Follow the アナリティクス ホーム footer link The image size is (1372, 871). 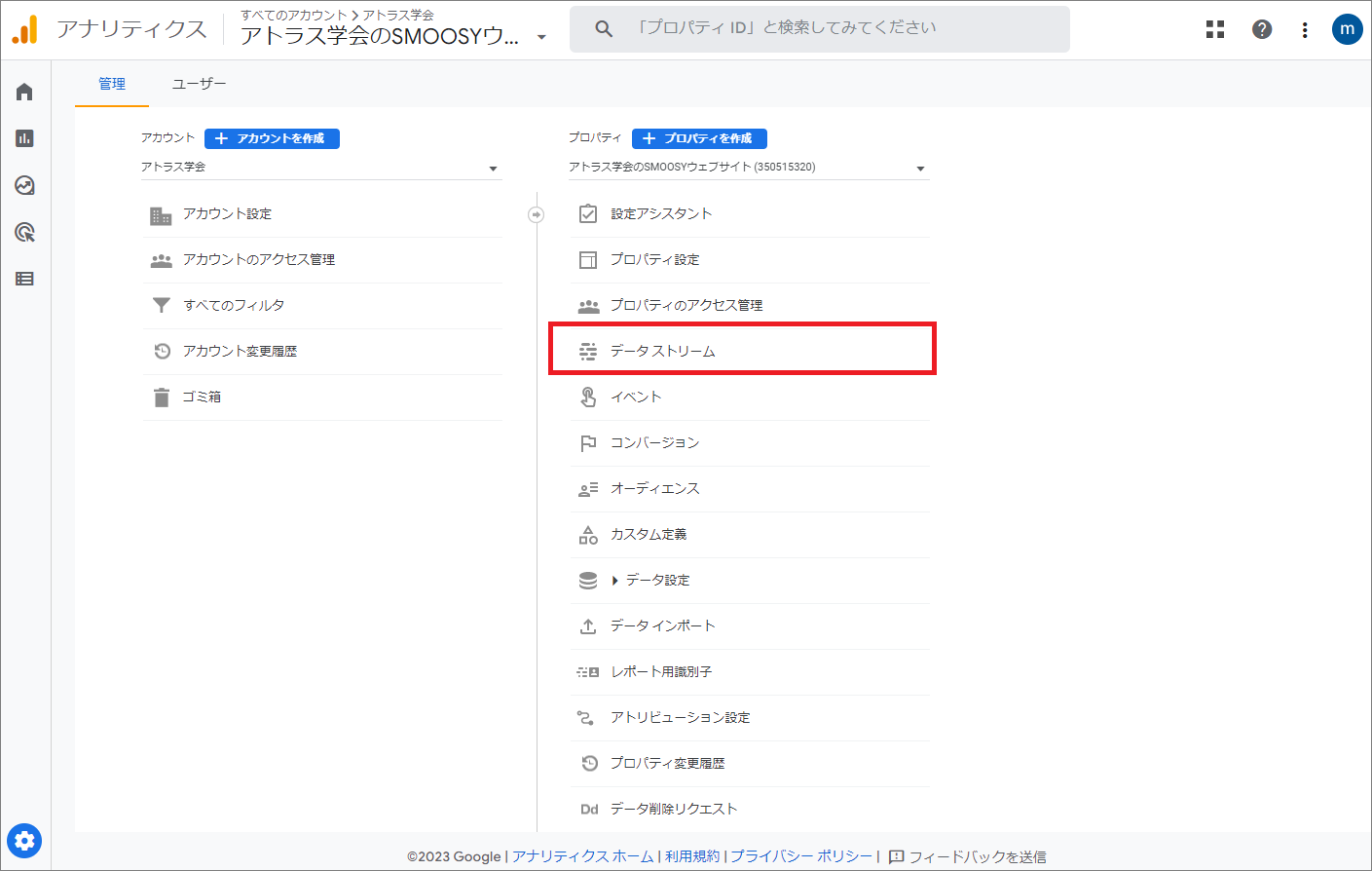click(583, 856)
